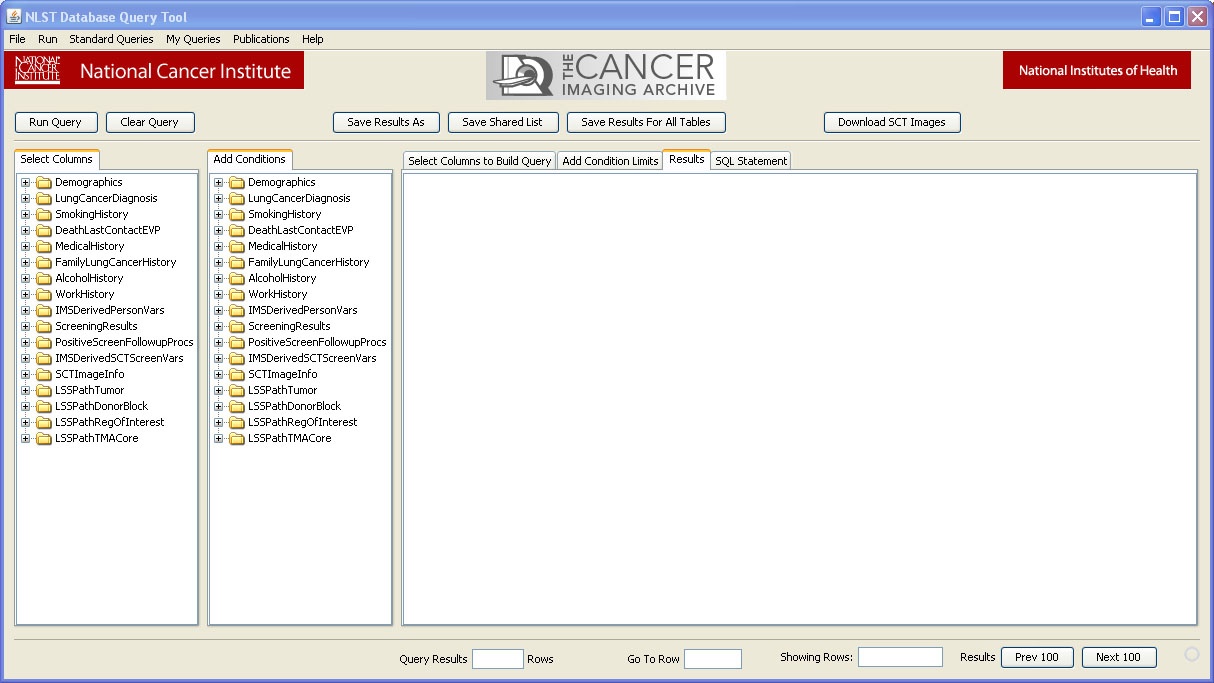The height and width of the screenshot is (683, 1214).
Task: Click LSSPathRegOfInterest folder icon in Add Conditions
Action: (x=236, y=423)
